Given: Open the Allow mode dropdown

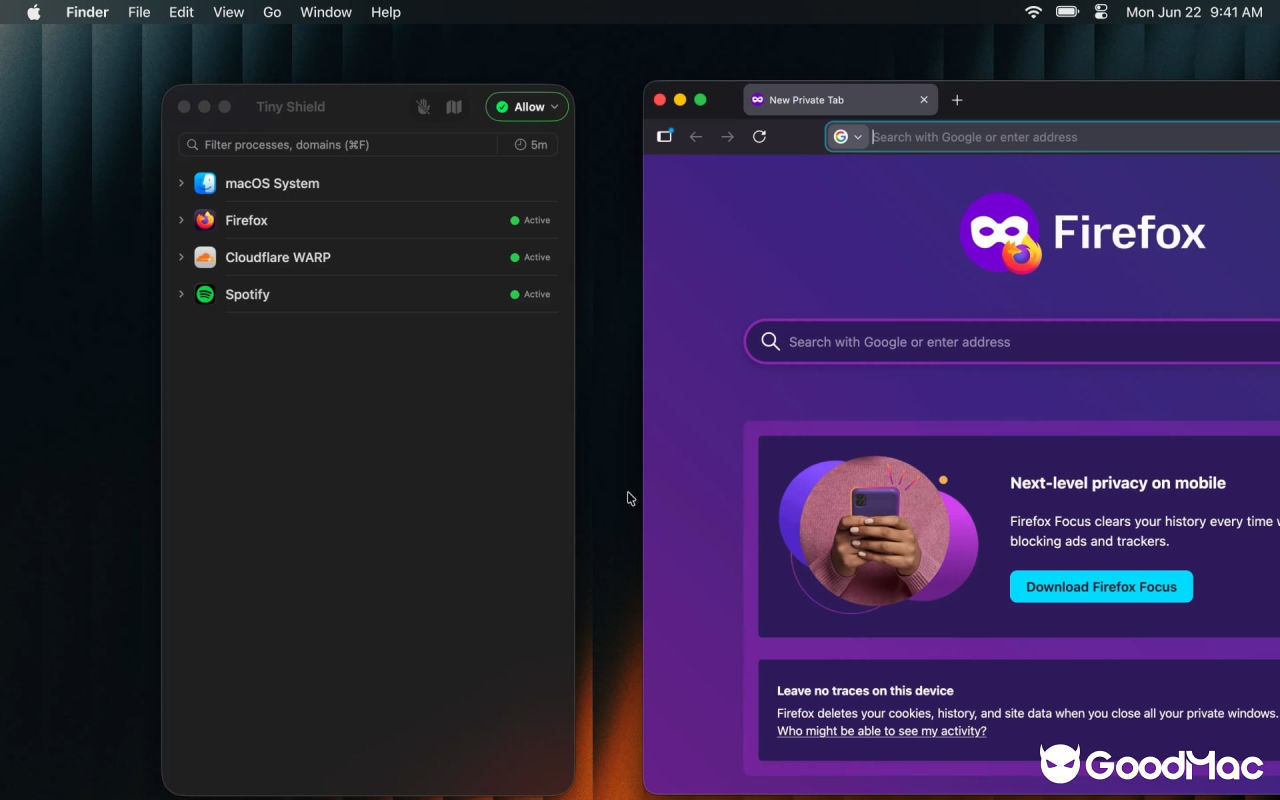Looking at the screenshot, I should point(528,107).
